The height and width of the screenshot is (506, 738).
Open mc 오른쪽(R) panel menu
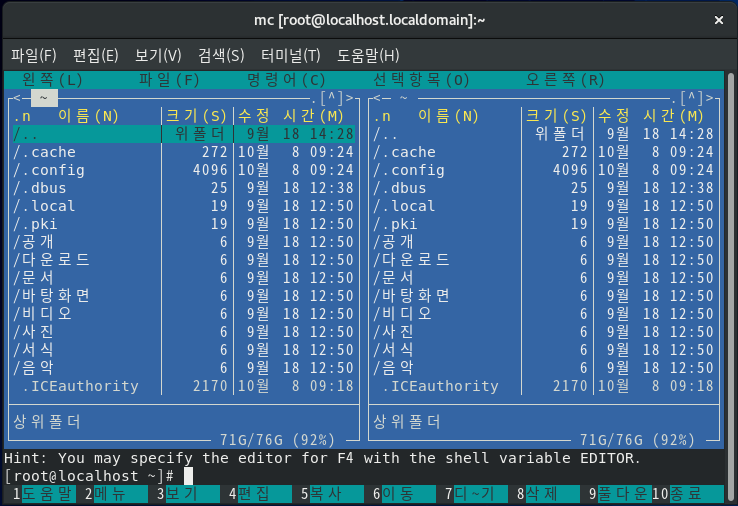tap(565, 80)
